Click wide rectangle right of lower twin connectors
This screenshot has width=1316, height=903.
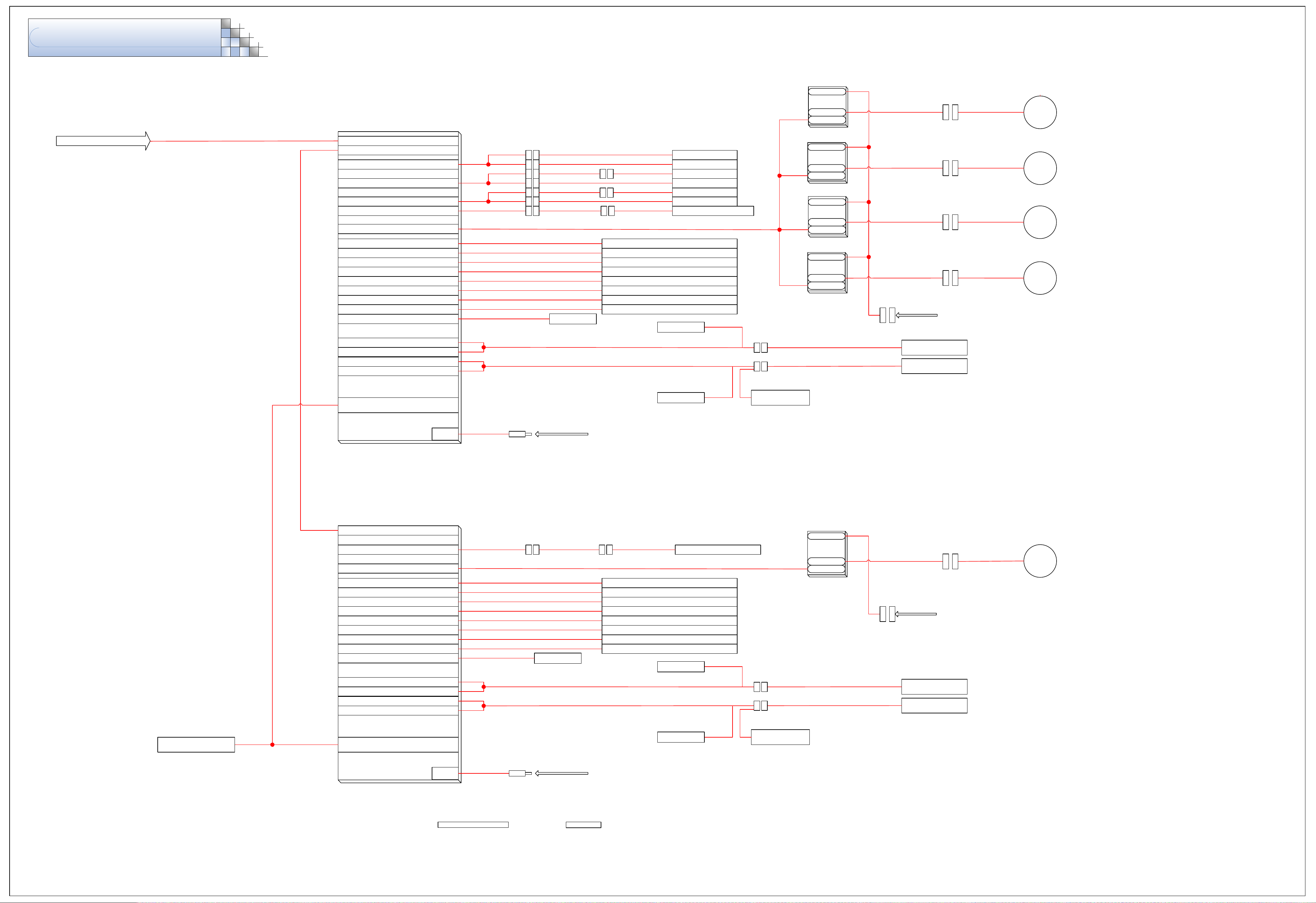point(717,550)
